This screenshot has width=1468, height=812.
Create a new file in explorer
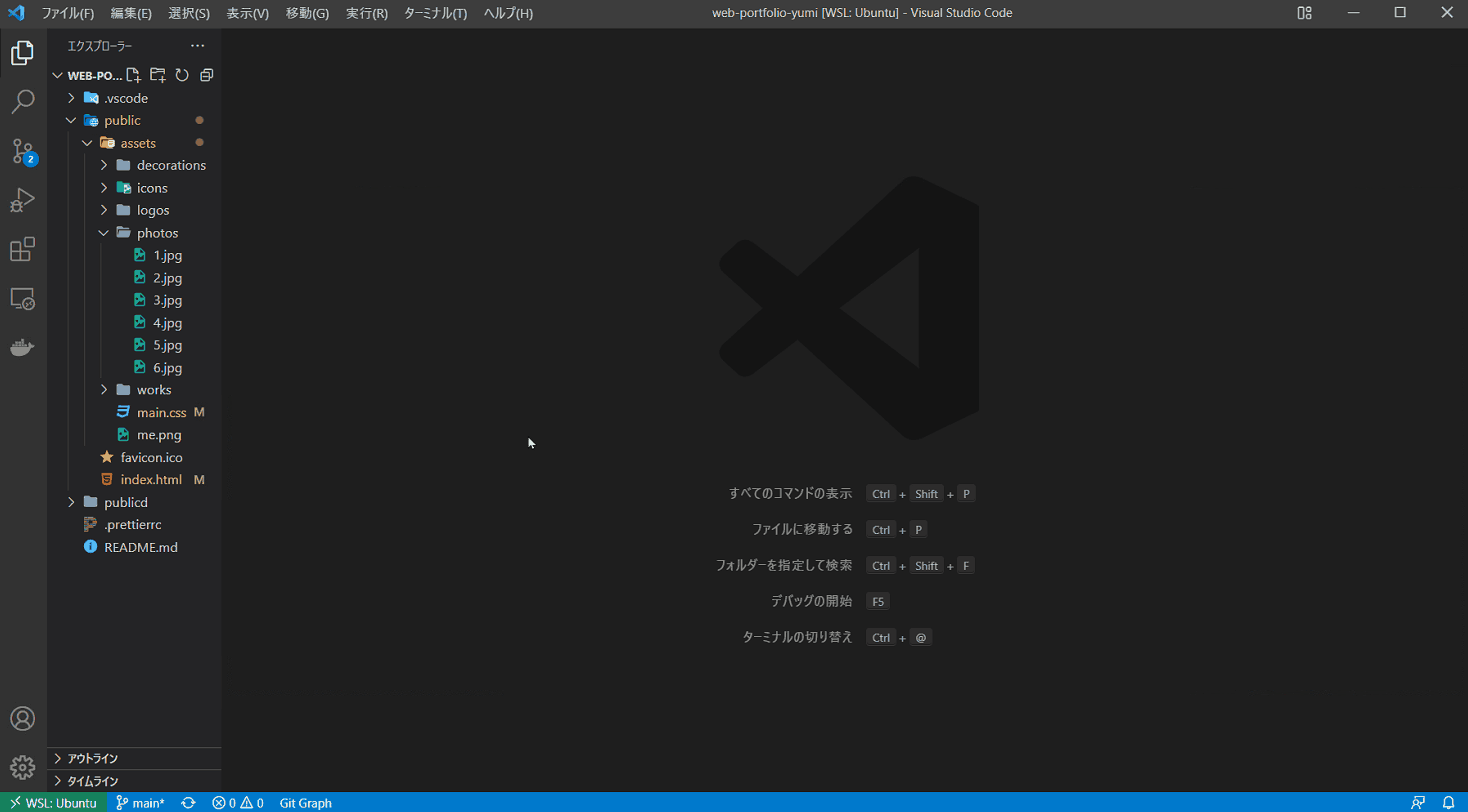point(134,75)
